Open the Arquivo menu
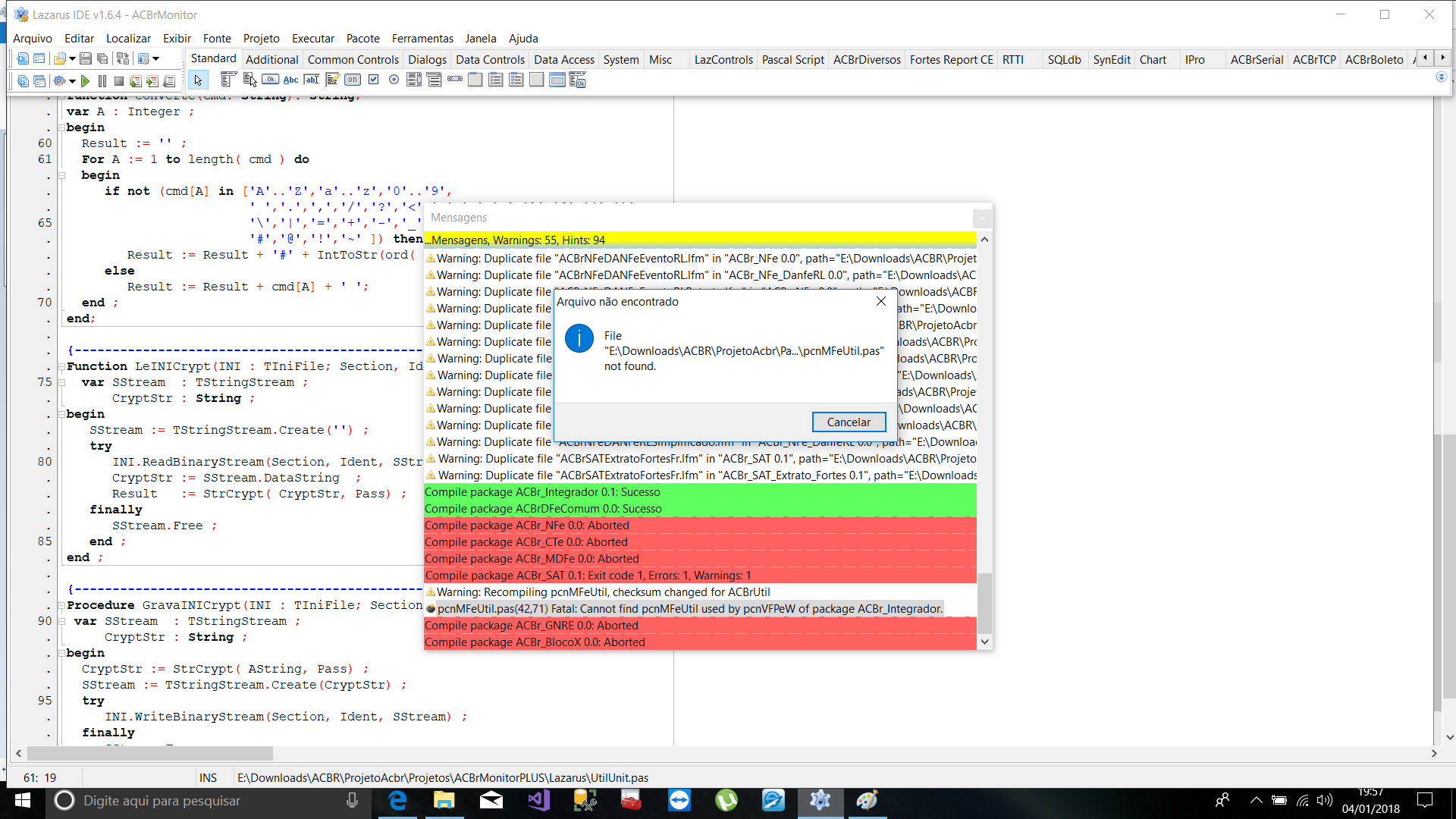Viewport: 1456px width, 819px height. pos(33,38)
